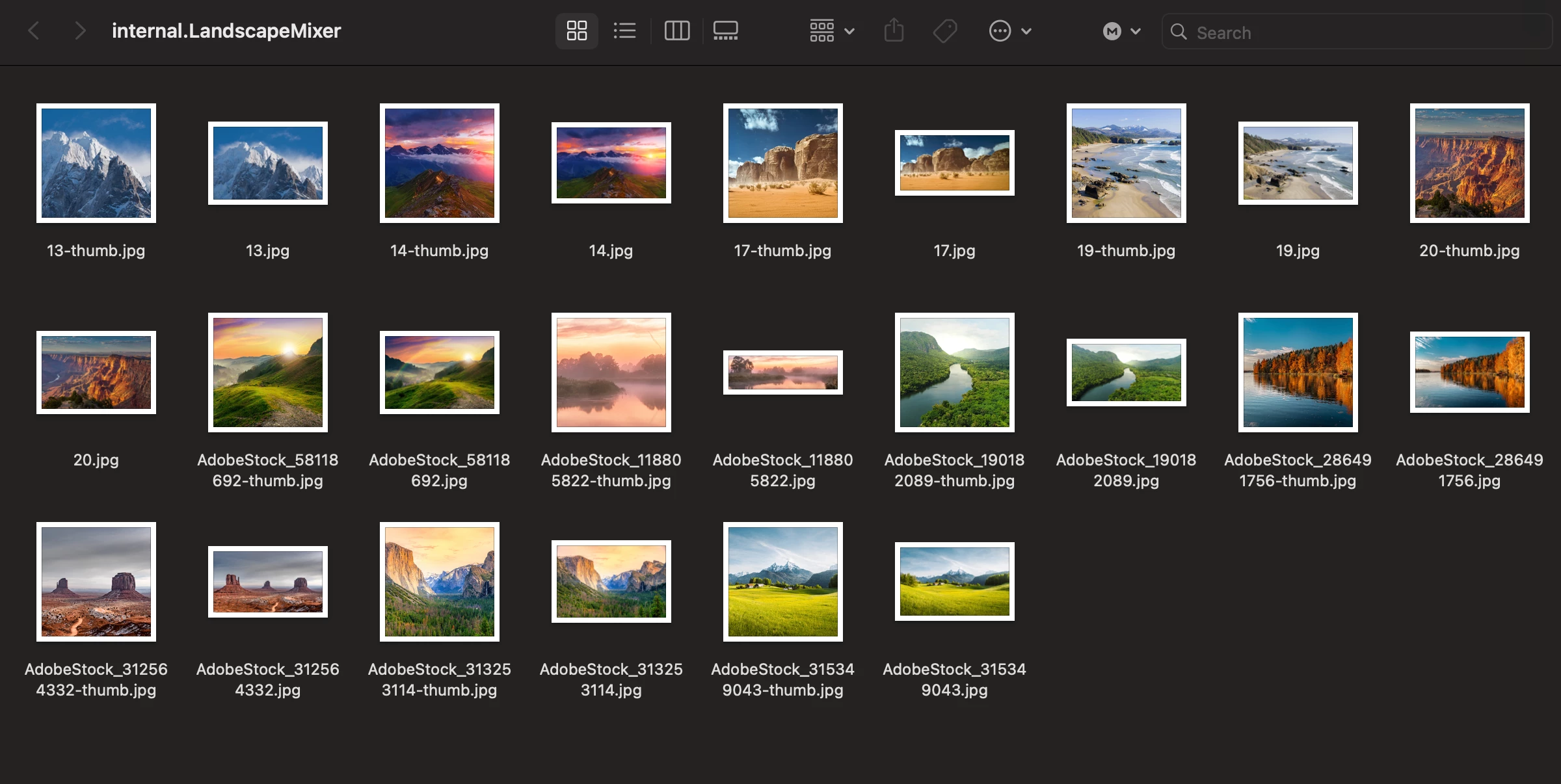Go forward with right chevron arrow

[79, 31]
